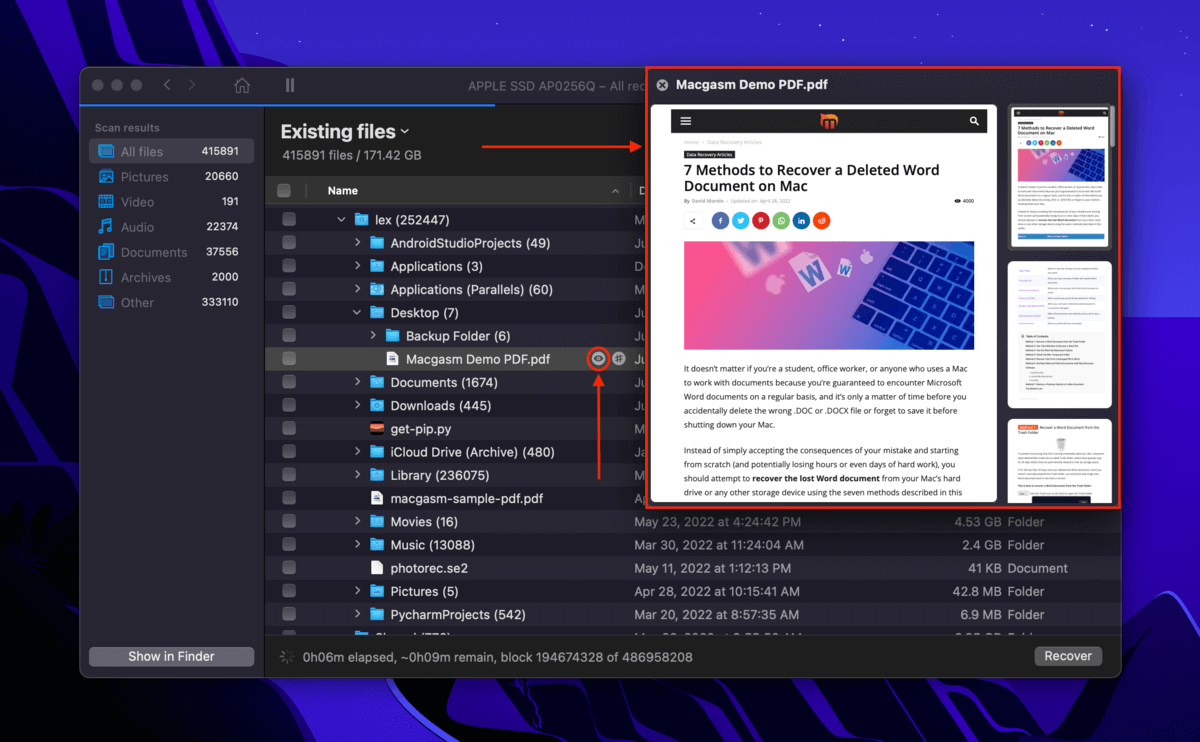This screenshot has height=742, width=1200.
Task: Show the Audio scan results
Action: pyautogui.click(x=171, y=227)
